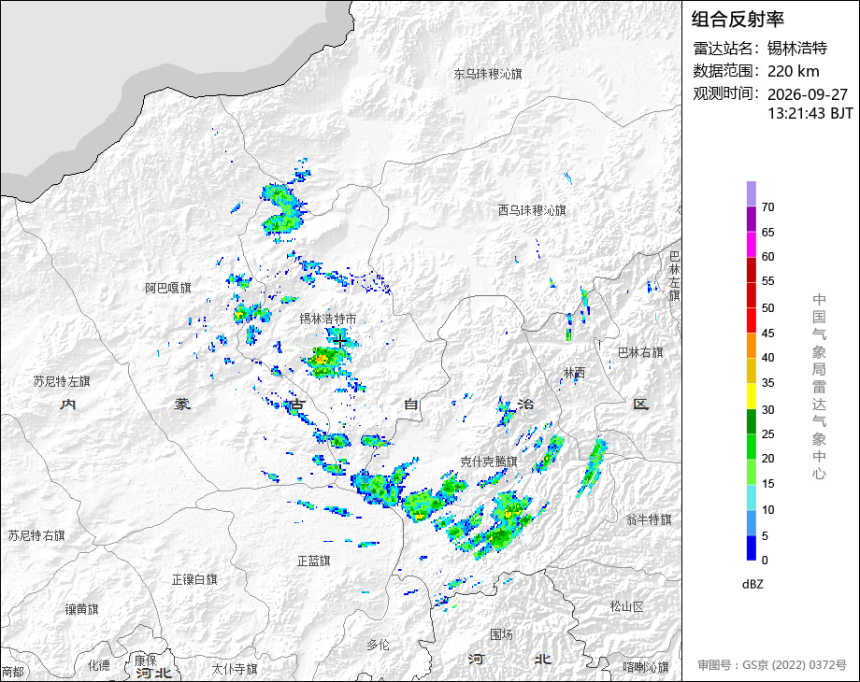The width and height of the screenshot is (860, 682).
Task: Select the 巴林右旗 label
Action: click(x=641, y=353)
